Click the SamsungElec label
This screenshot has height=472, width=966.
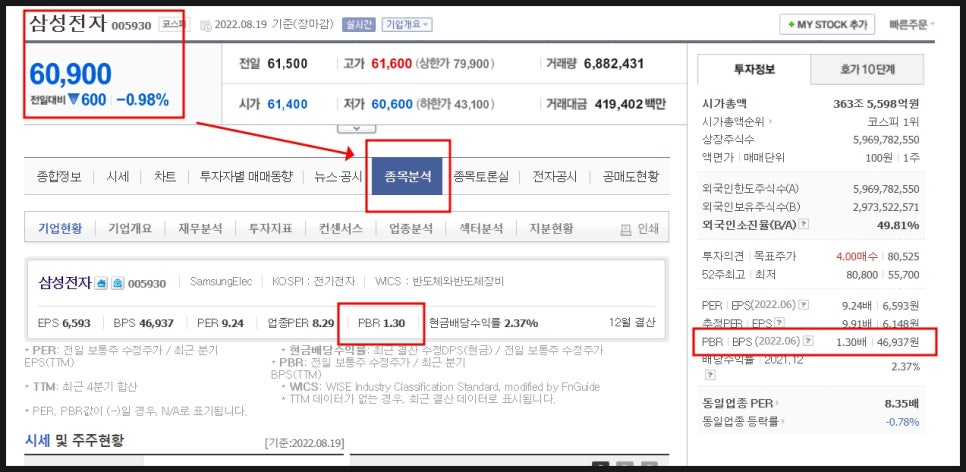pos(221,282)
